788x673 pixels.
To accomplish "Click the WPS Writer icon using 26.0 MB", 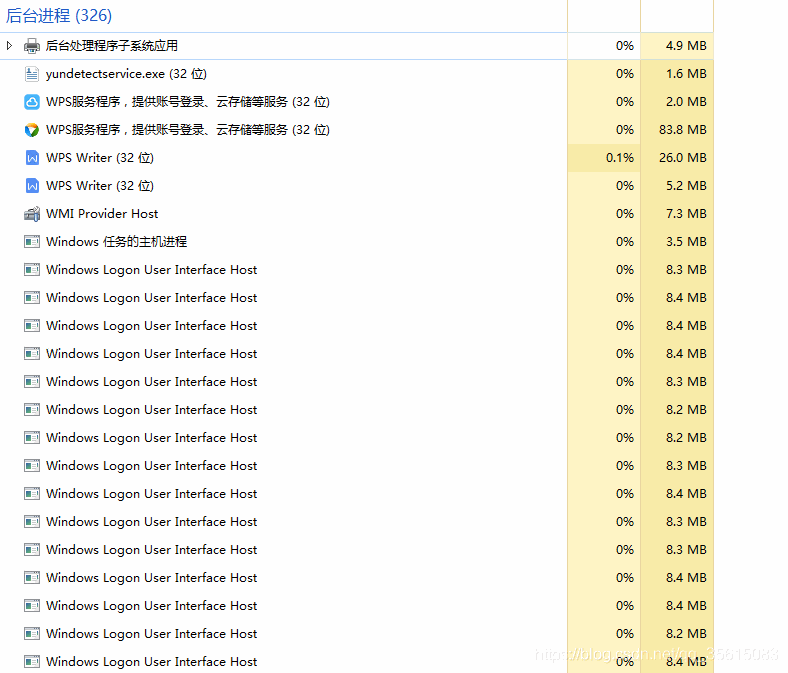I will click(x=32, y=158).
